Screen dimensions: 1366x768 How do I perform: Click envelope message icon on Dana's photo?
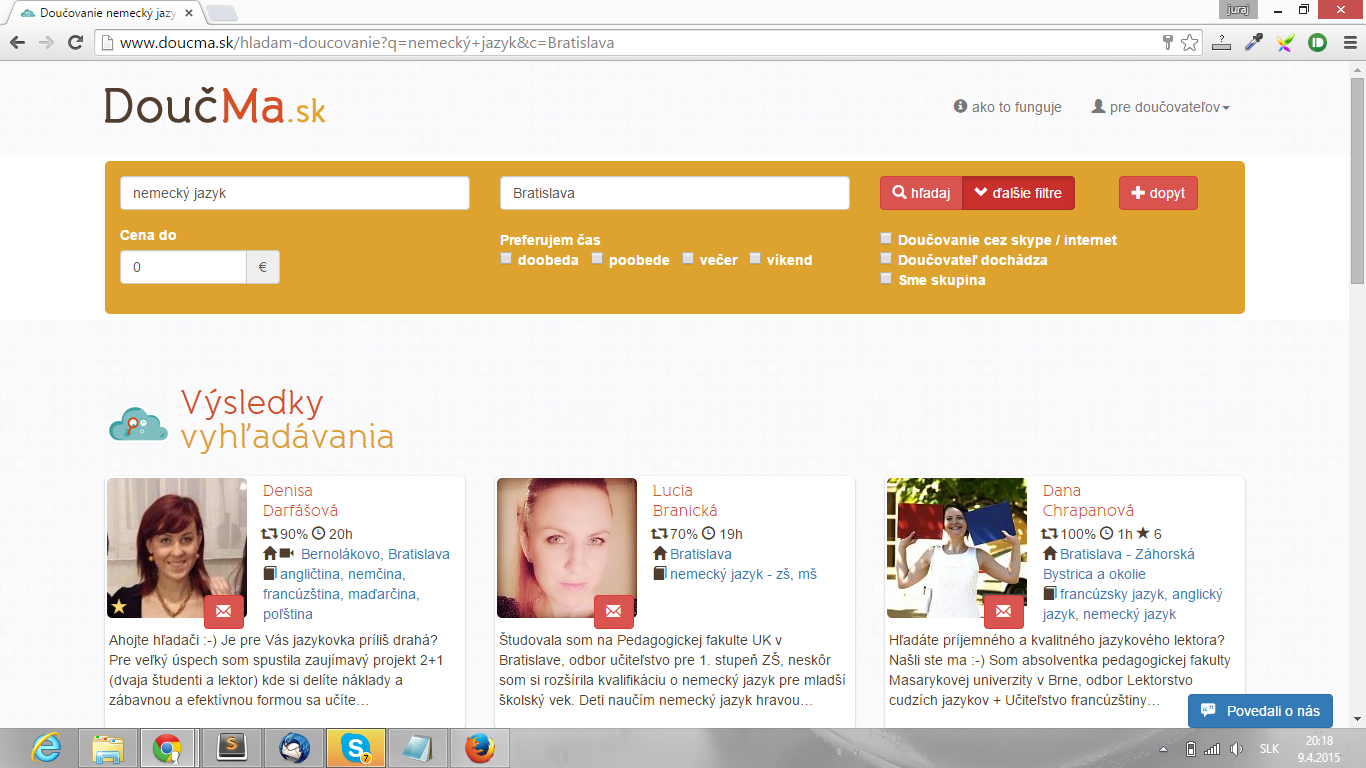[1003, 611]
